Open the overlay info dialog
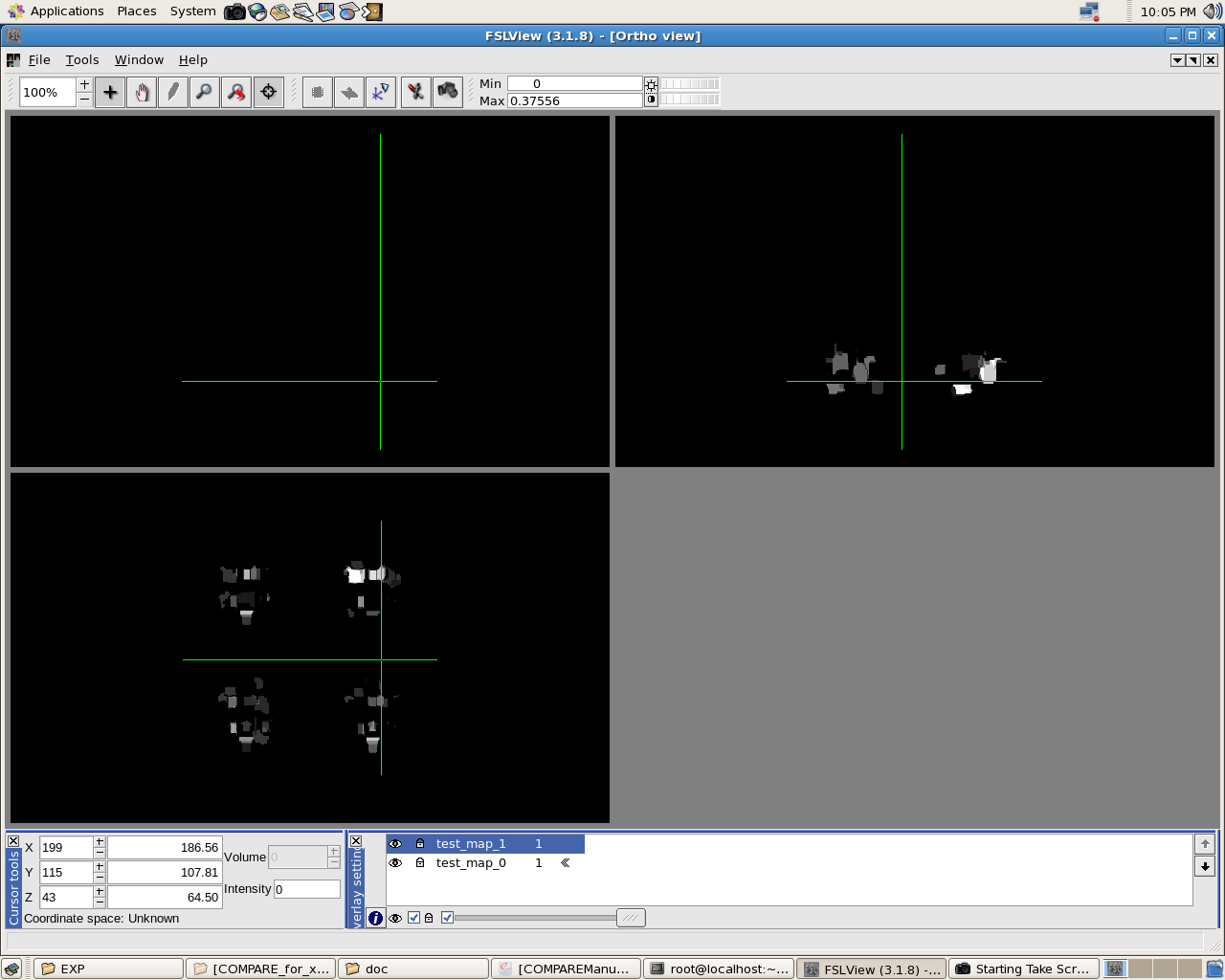Screen dimensions: 1225x980 (375, 918)
